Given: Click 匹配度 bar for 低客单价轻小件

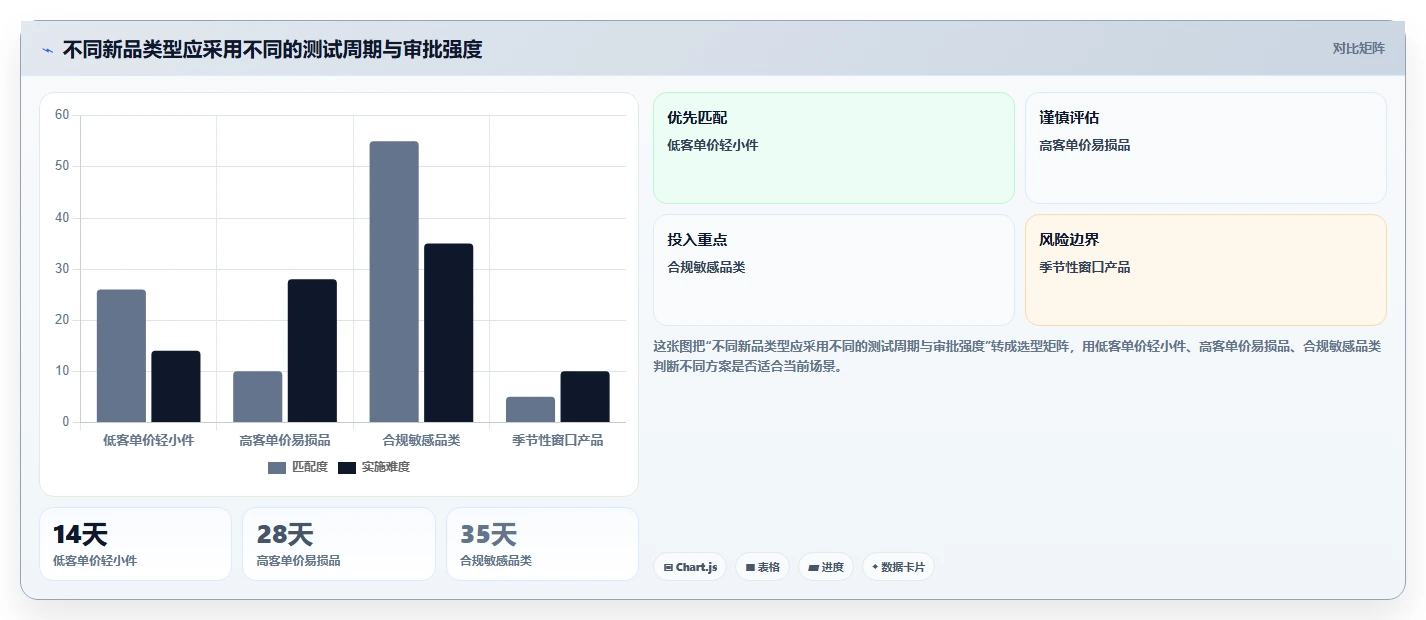Looking at the screenshot, I should [x=121, y=356].
